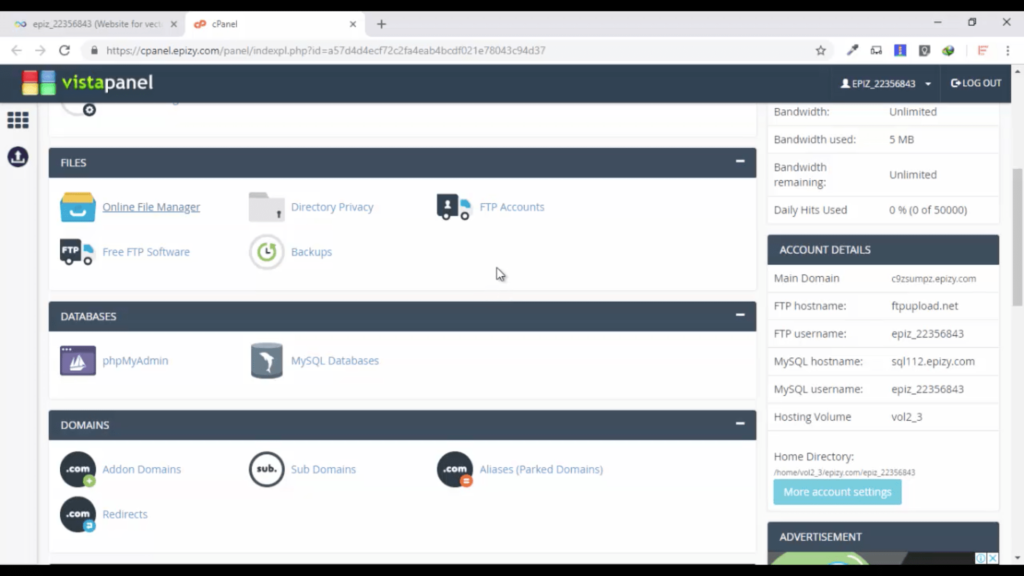Click the blue user avatar extension icon
This screenshot has width=1024, height=576.
tap(900, 50)
